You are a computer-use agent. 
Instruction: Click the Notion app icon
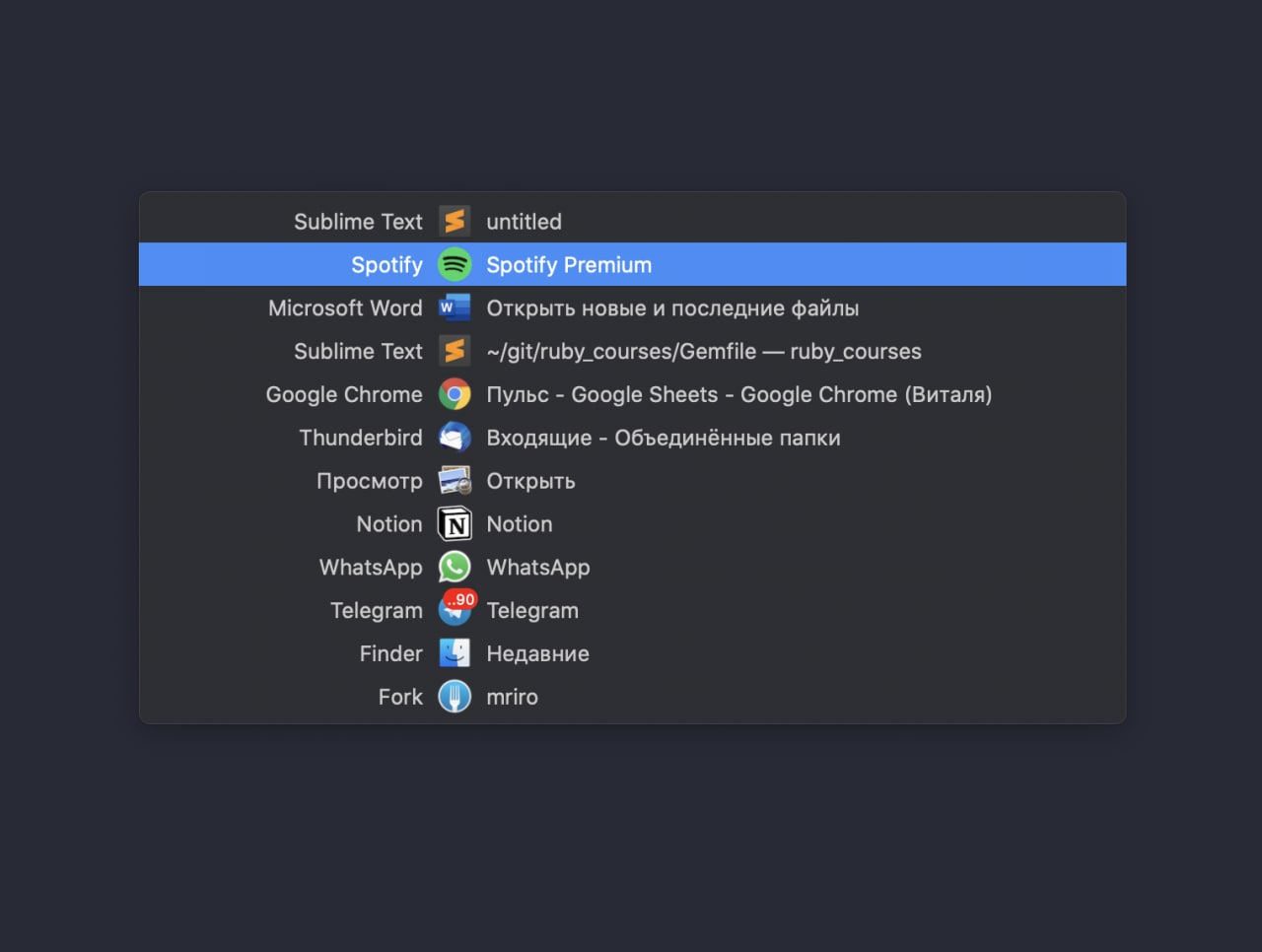(455, 524)
